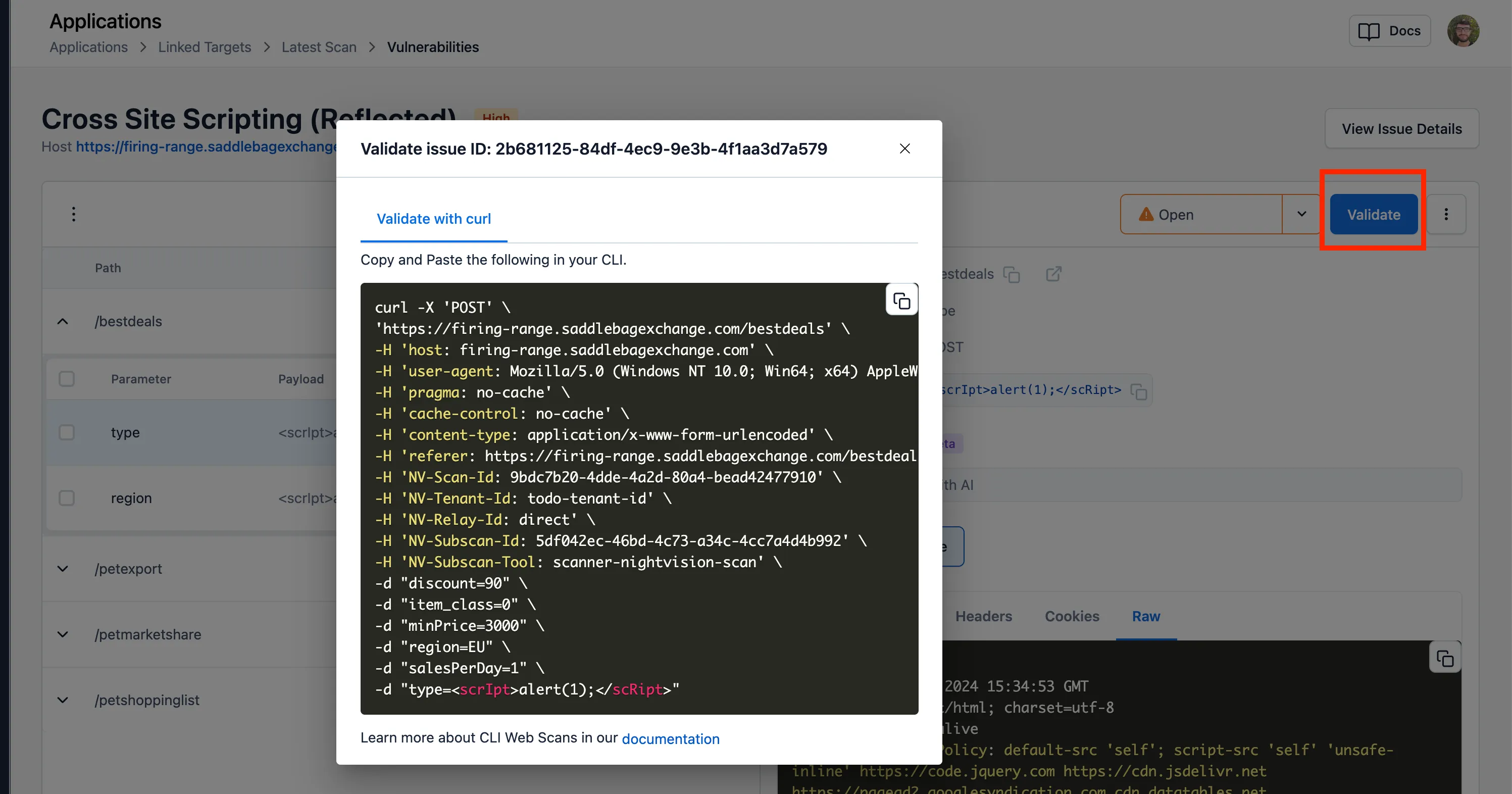Click the warning icon on the Open status
This screenshot has height=794, width=1512.
(x=1146, y=214)
